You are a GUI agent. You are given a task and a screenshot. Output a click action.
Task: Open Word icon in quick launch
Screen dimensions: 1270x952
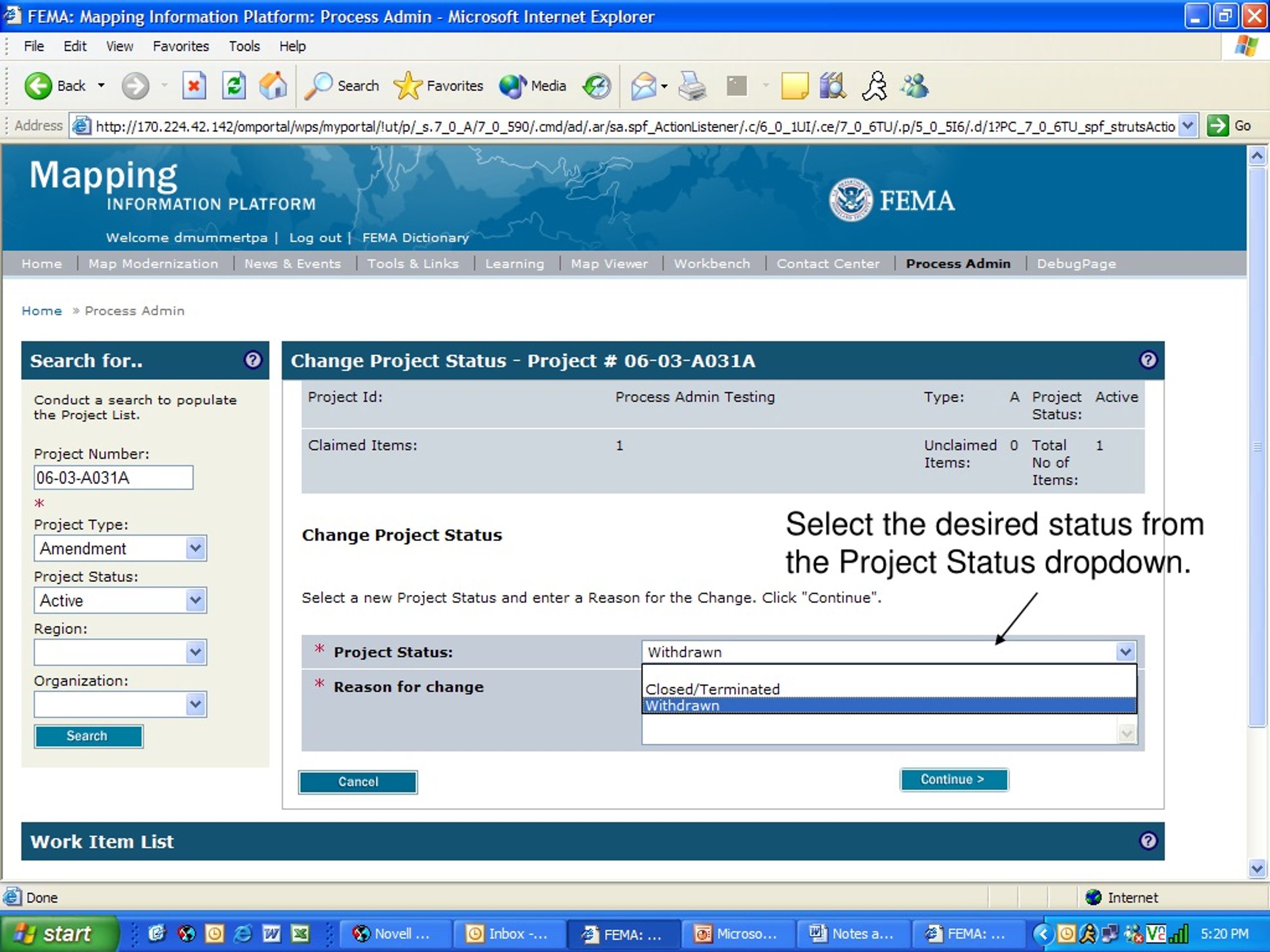[x=271, y=934]
